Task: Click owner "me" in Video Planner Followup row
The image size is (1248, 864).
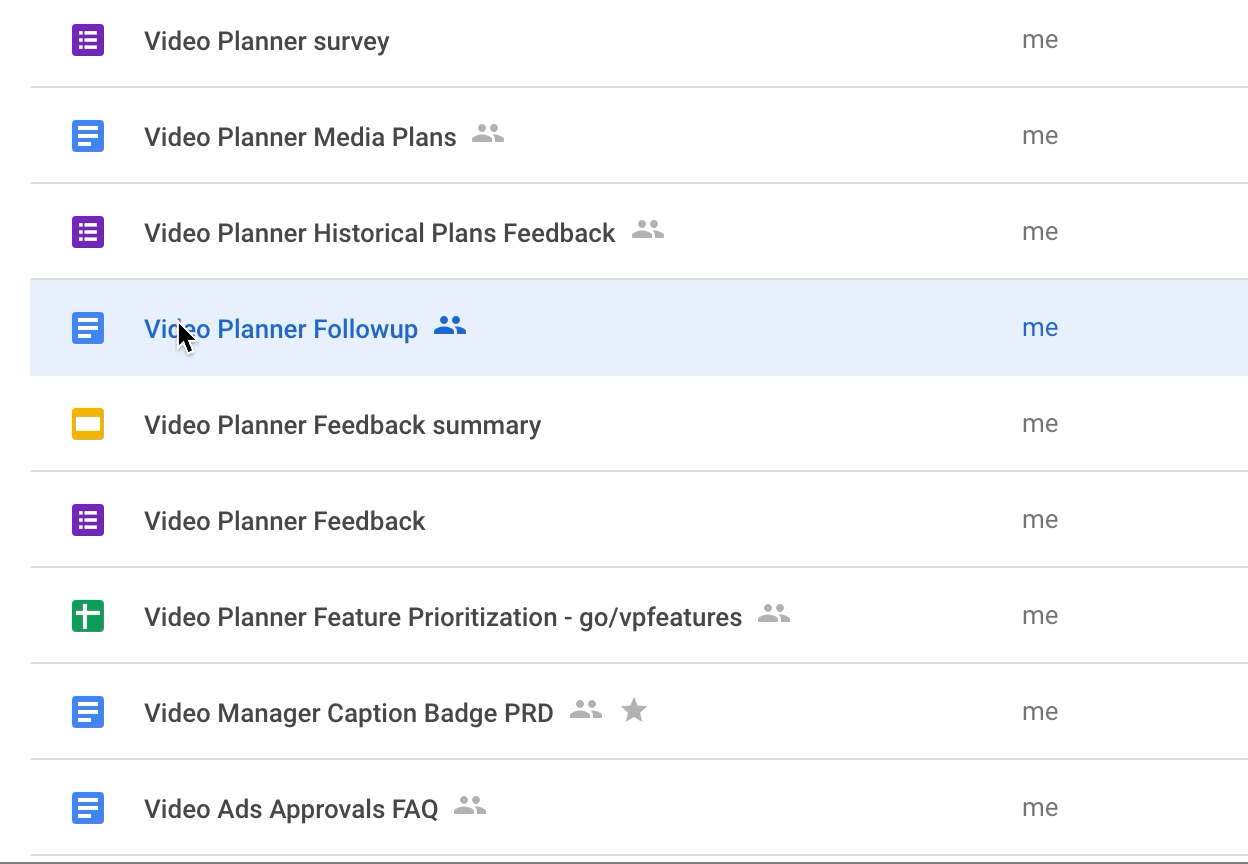Action: (x=1040, y=328)
